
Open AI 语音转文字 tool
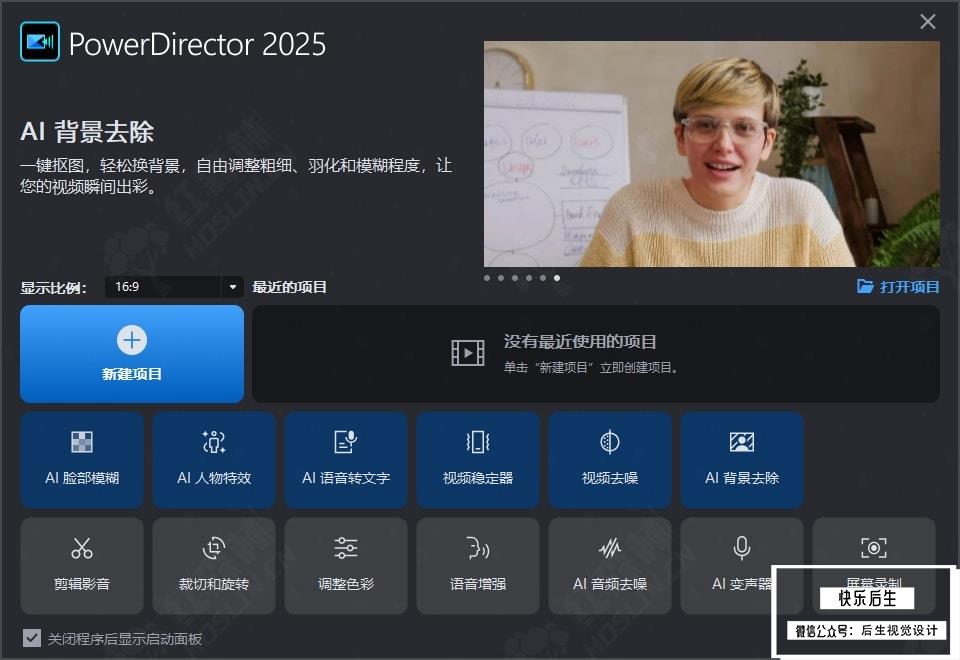[x=346, y=460]
